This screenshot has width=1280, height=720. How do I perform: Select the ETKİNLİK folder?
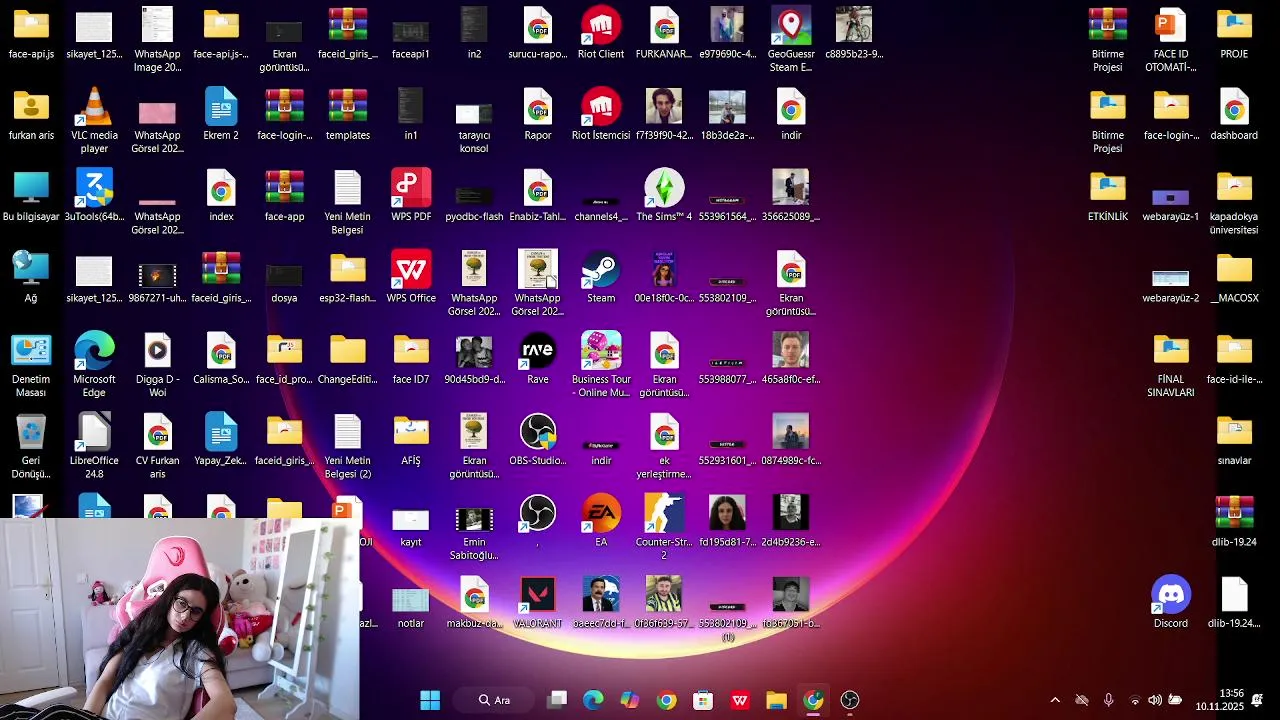click(x=1108, y=196)
